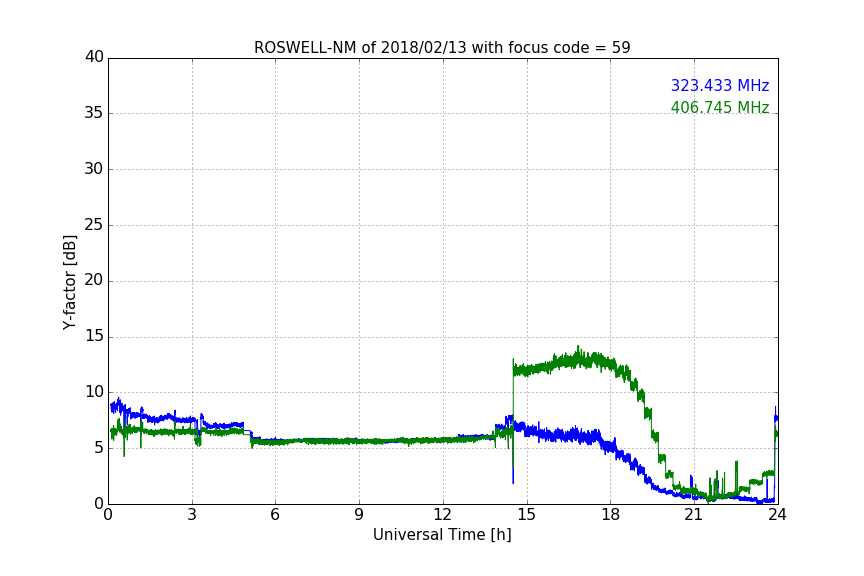The image size is (864, 576).
Task: Click the plot title ROSWELL-NM of 2018/02/13
Action: 442,47
